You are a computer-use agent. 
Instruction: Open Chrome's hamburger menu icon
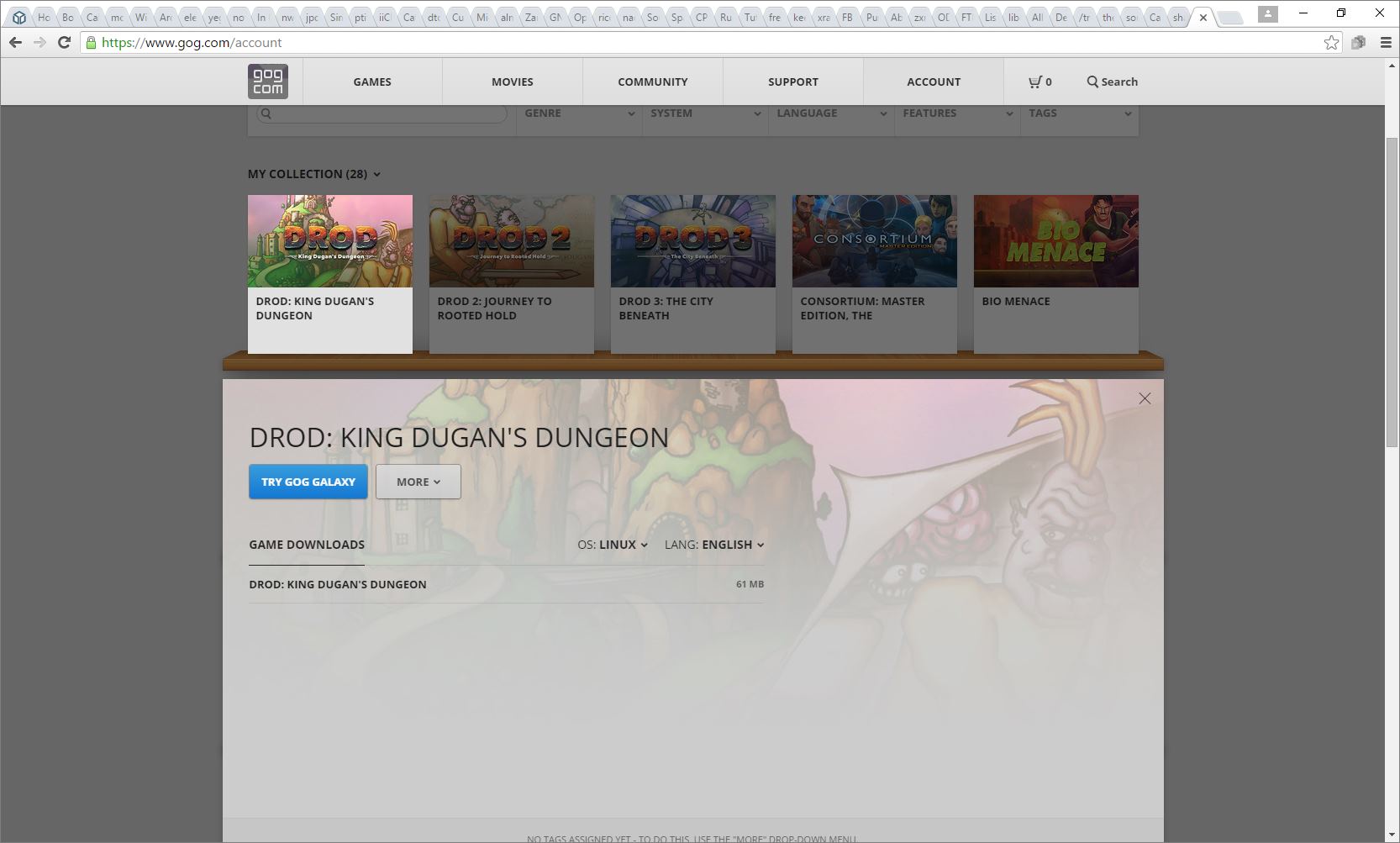(1386, 42)
